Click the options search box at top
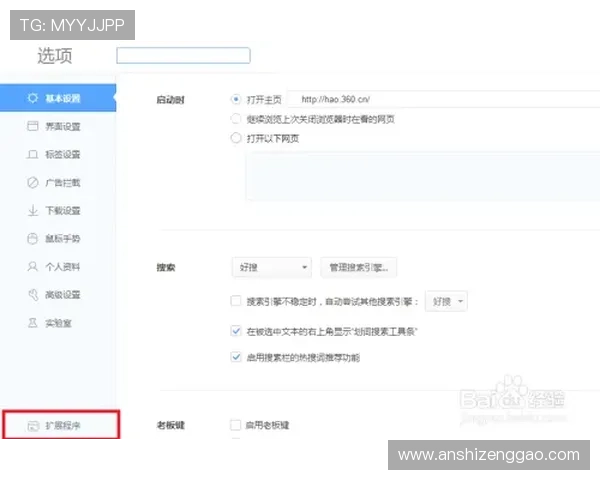The width and height of the screenshot is (600, 480). [x=183, y=56]
